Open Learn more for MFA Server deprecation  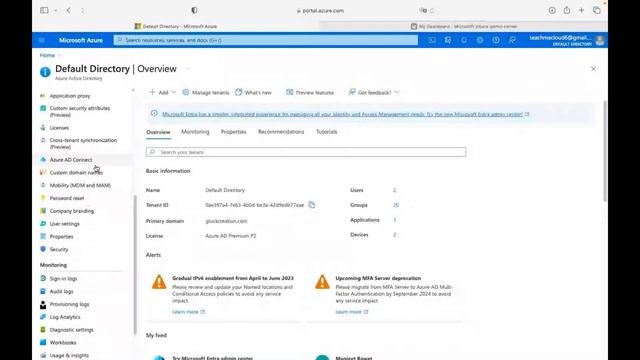pos(351,312)
